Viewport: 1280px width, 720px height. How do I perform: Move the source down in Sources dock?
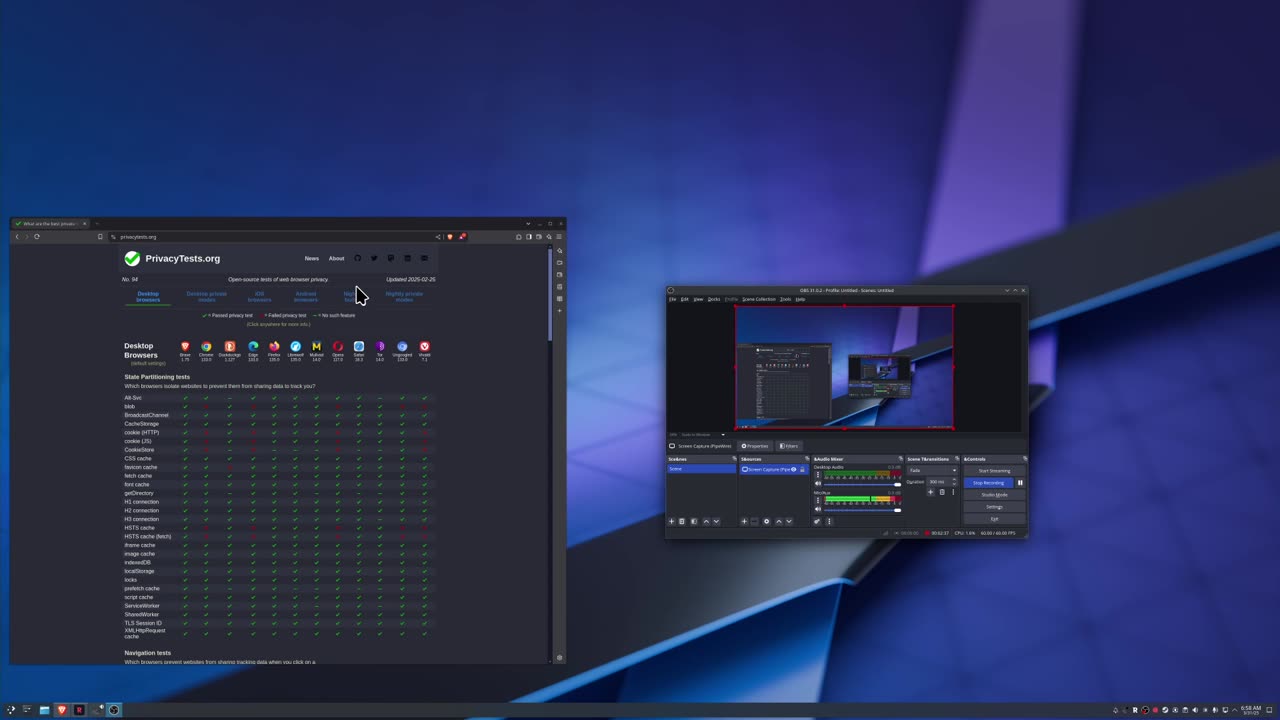(789, 521)
